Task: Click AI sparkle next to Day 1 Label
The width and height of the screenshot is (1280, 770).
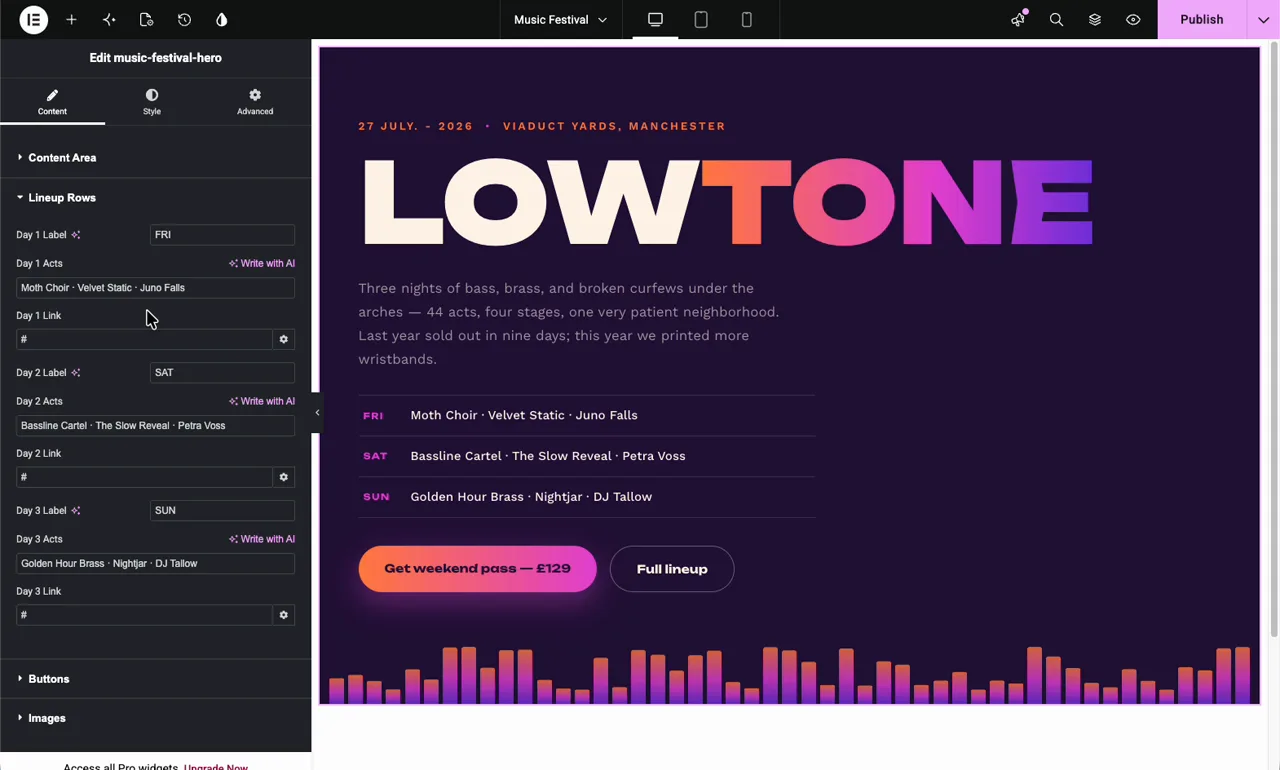Action: tap(76, 235)
